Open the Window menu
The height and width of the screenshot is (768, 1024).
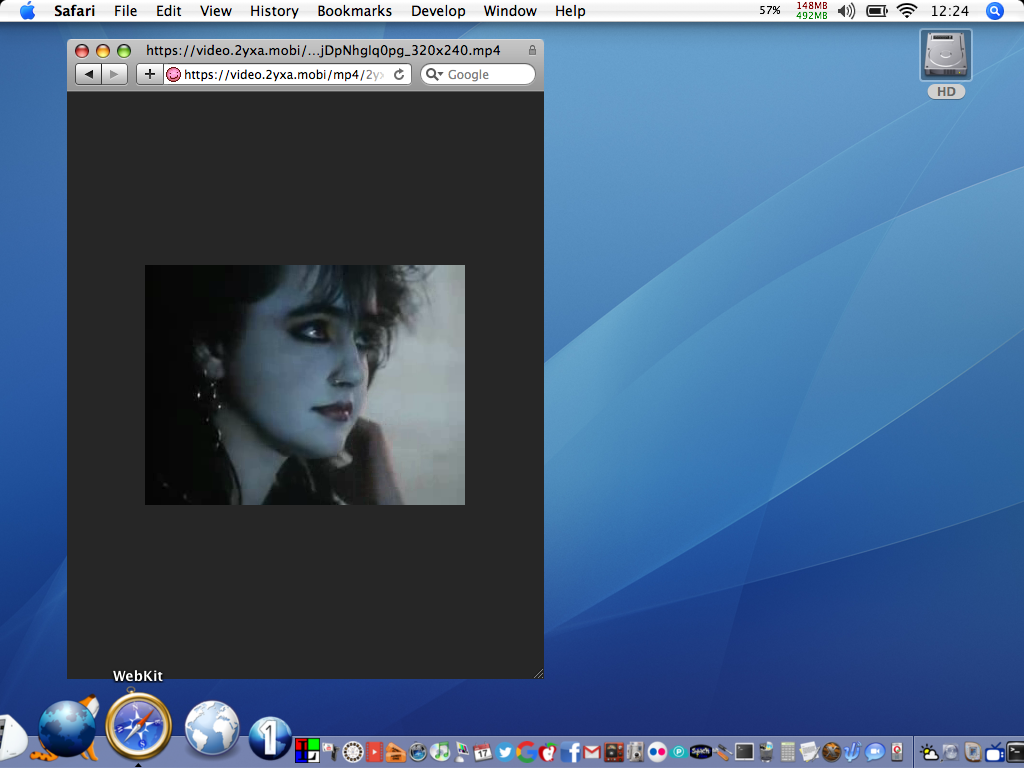tap(510, 11)
